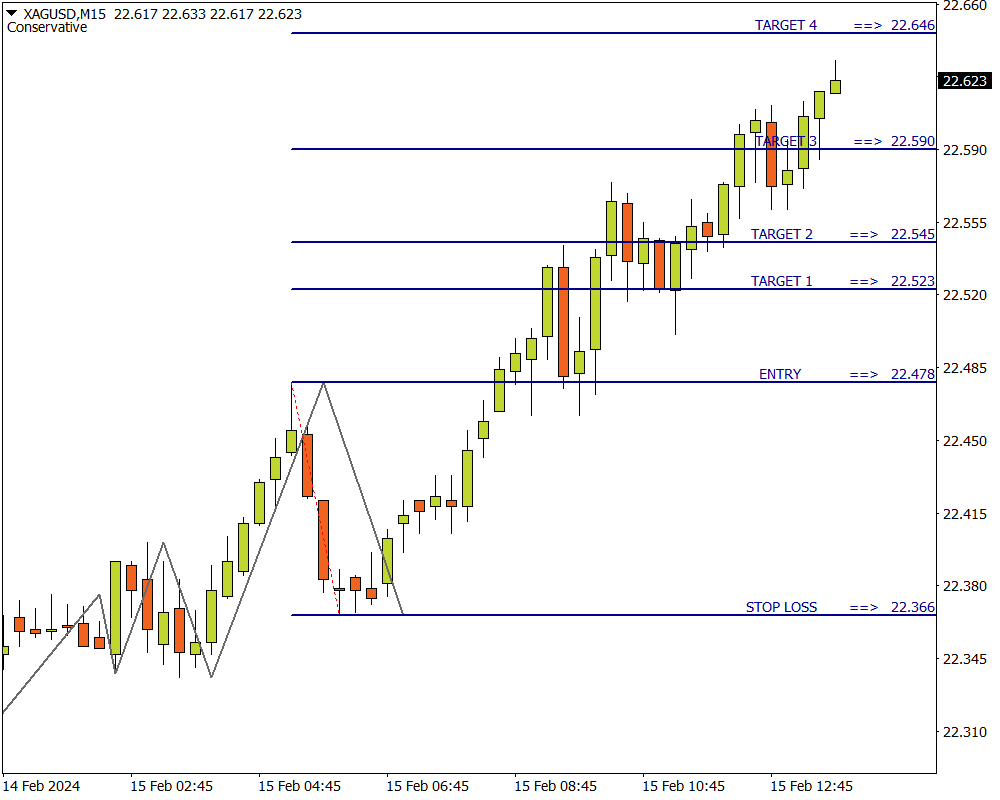Click the 22.366 stop loss price value
1000x800 pixels.
[912, 607]
